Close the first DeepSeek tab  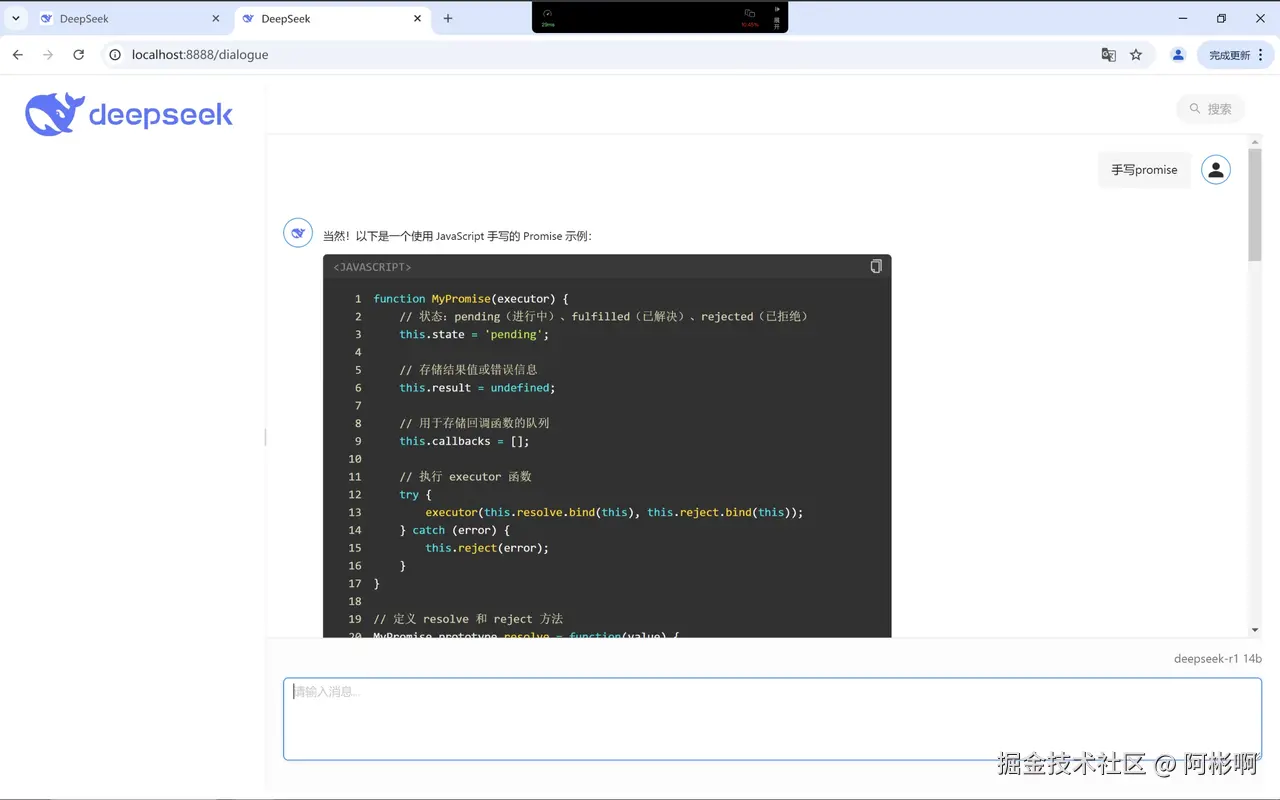coord(217,19)
